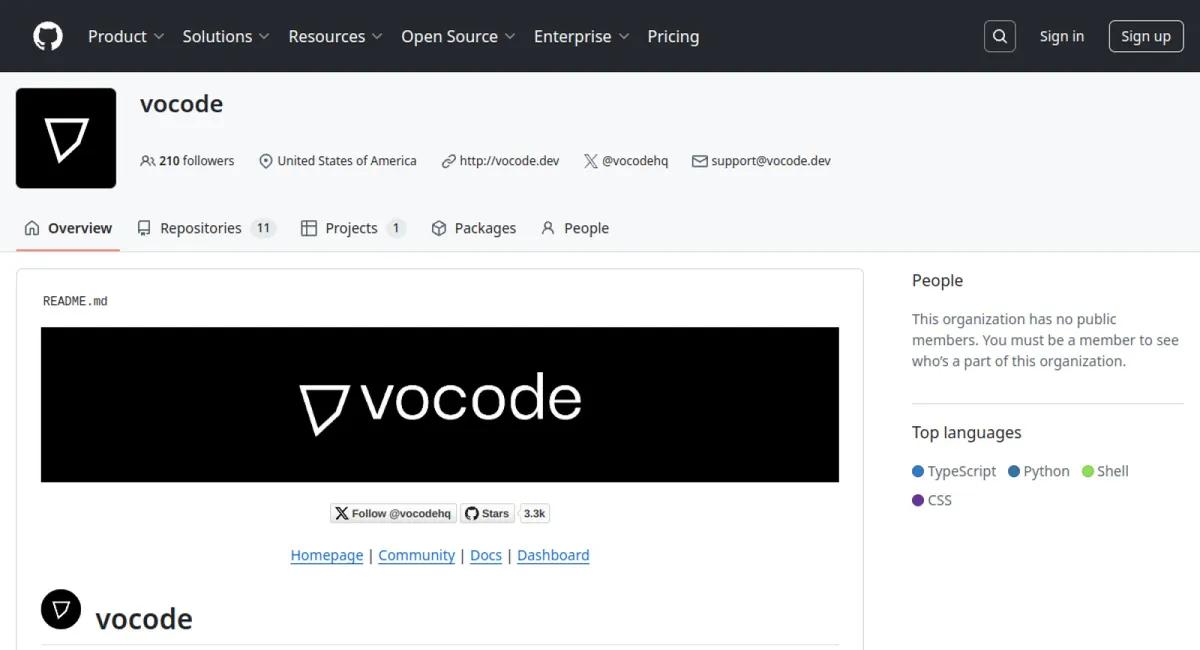Click the mail envelope icon
The width and height of the screenshot is (1200, 650).
pos(700,161)
